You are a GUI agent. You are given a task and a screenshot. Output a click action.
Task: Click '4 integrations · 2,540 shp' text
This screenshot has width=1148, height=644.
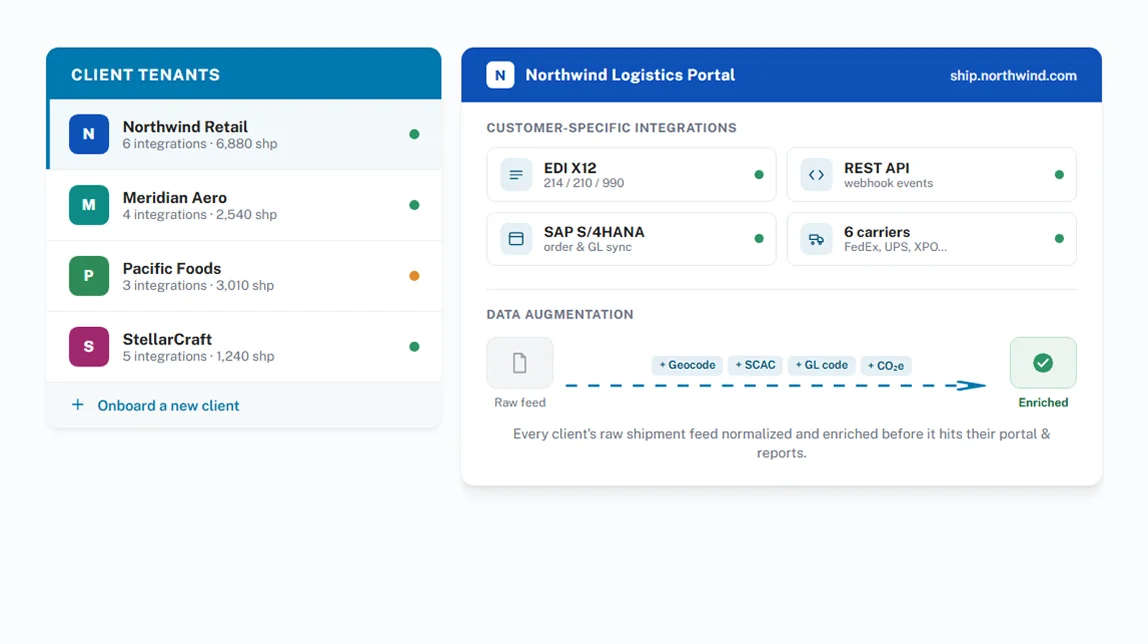200,215
